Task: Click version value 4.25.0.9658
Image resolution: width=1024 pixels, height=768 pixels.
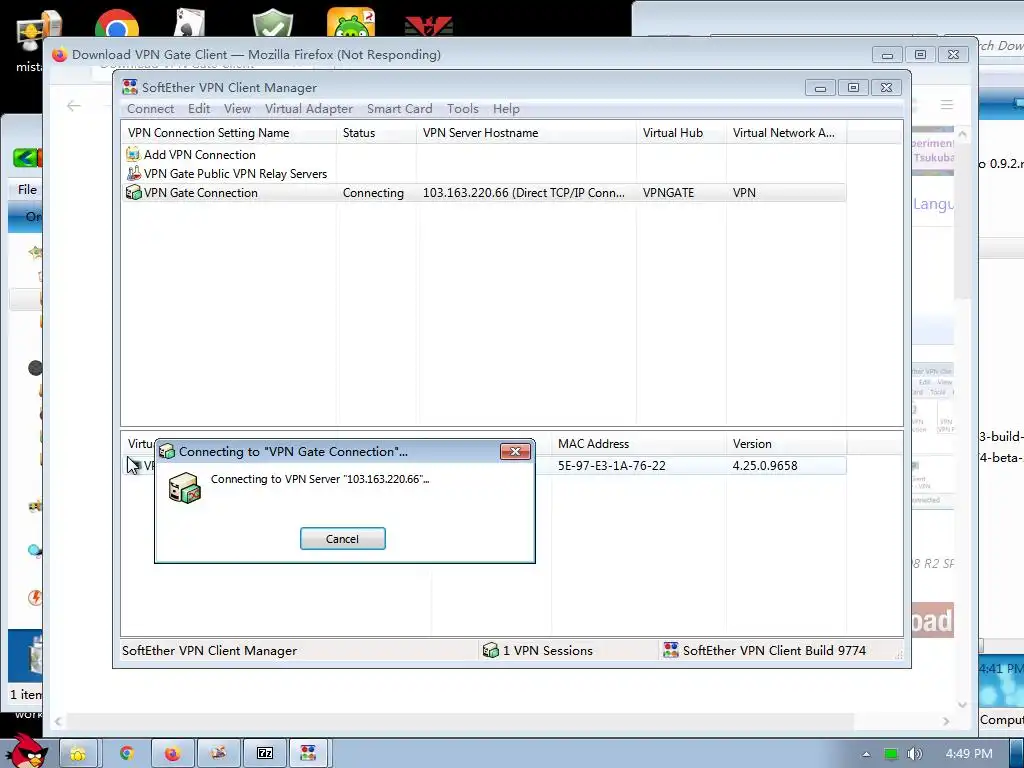Action: pyautogui.click(x=765, y=466)
